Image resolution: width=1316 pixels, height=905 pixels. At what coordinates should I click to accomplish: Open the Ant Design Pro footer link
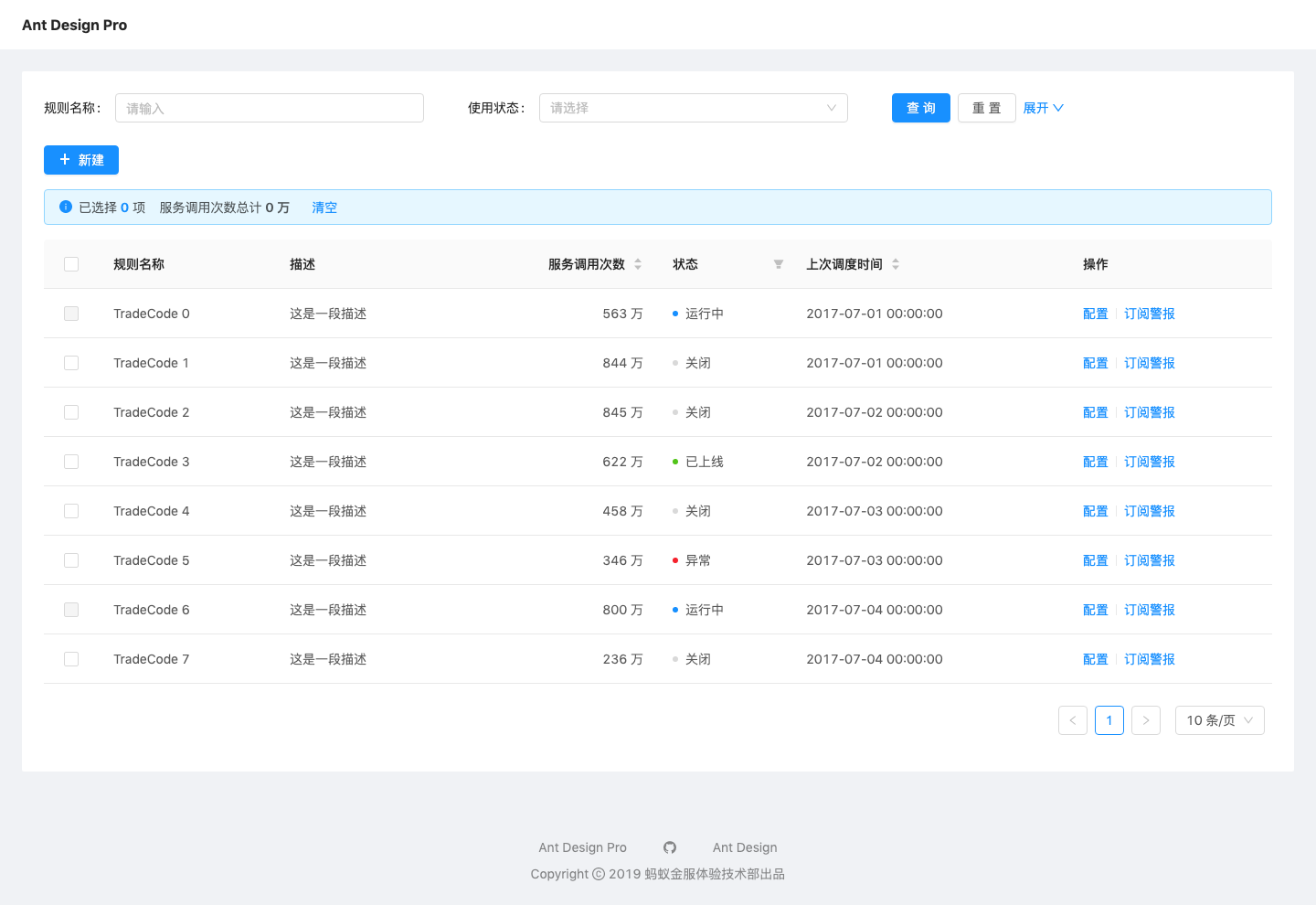tap(583, 847)
